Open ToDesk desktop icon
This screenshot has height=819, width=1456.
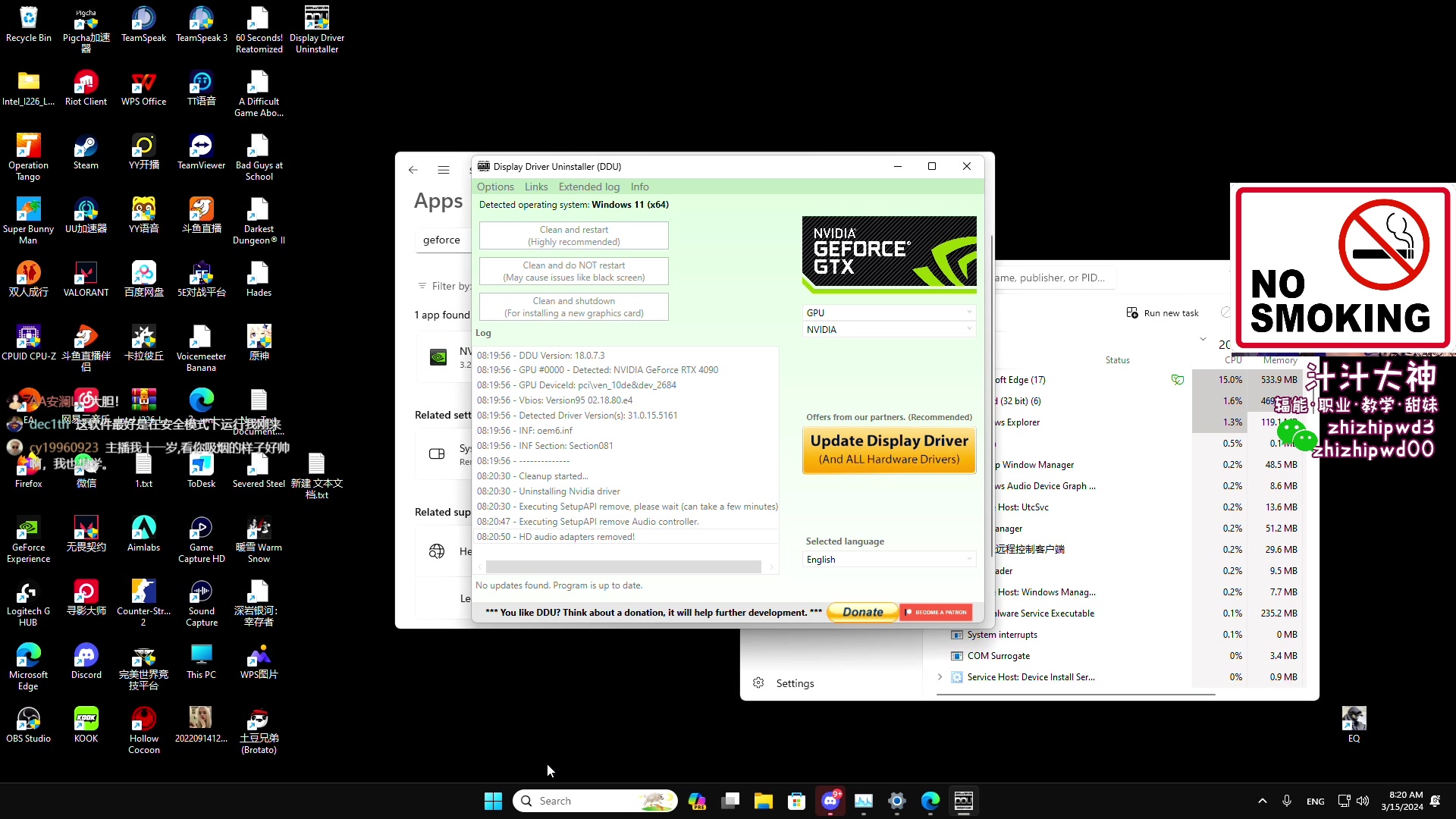pos(201,471)
